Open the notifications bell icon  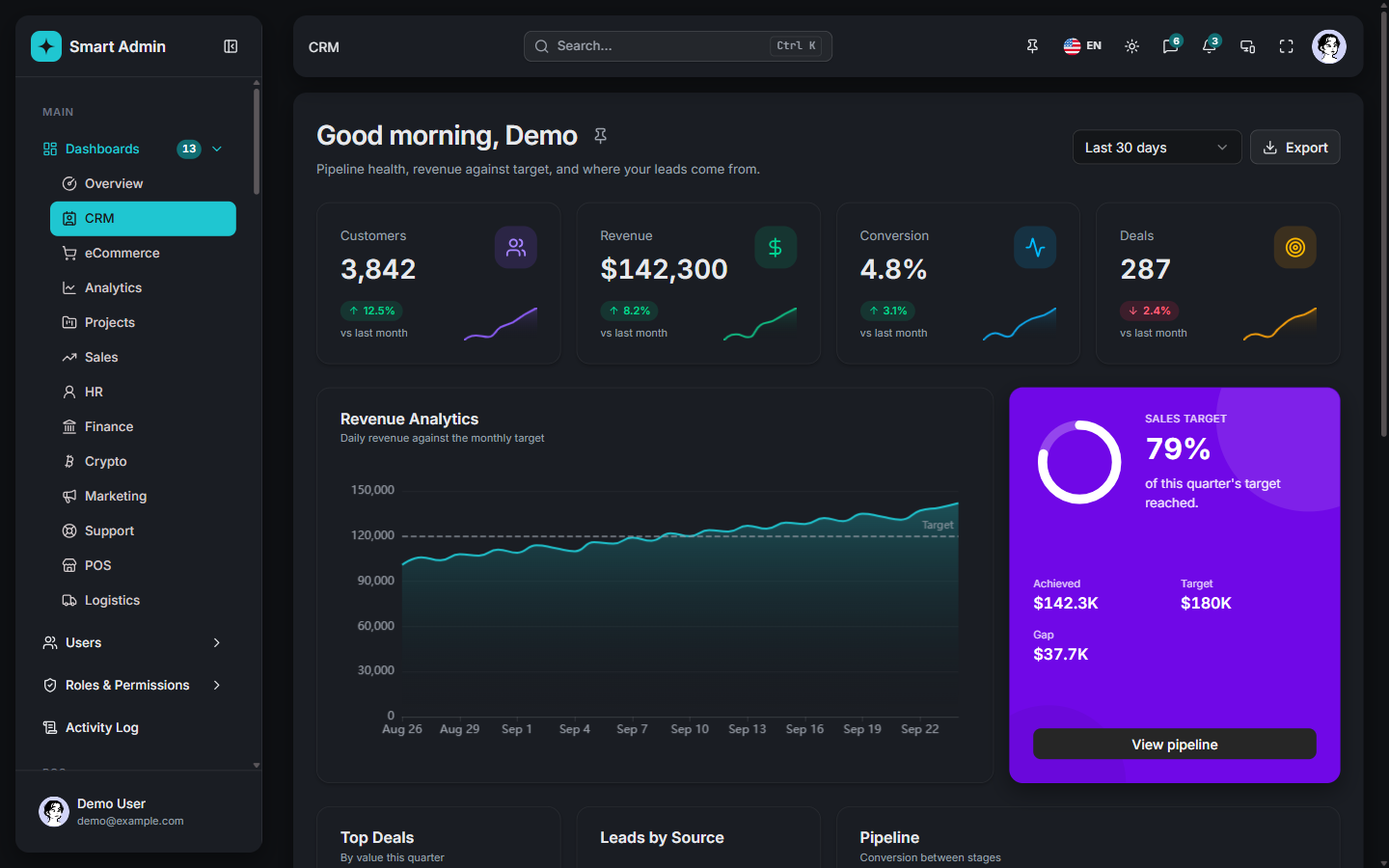point(1210,46)
